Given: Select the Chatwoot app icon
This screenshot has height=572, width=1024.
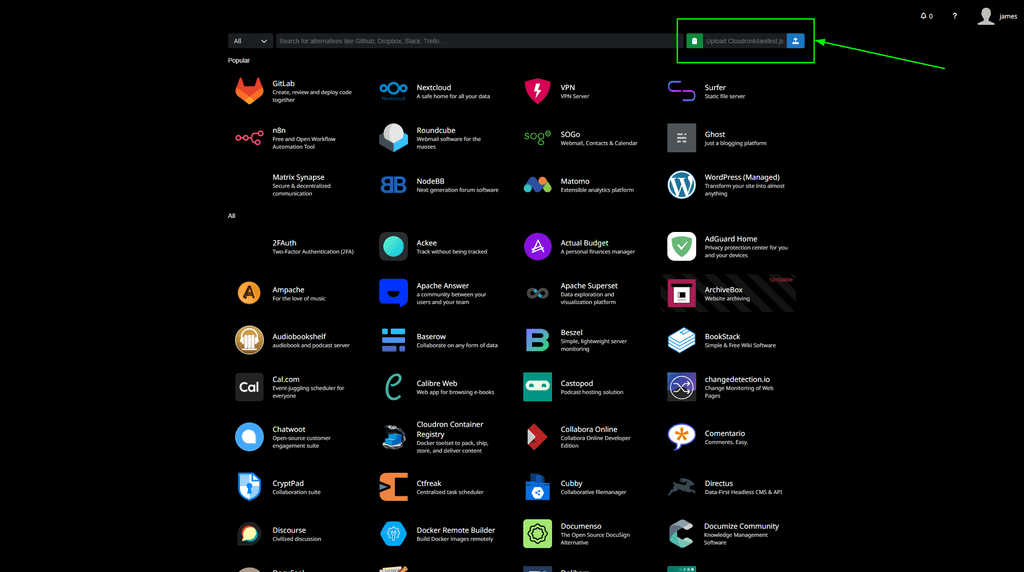Looking at the screenshot, I should pos(249,437).
